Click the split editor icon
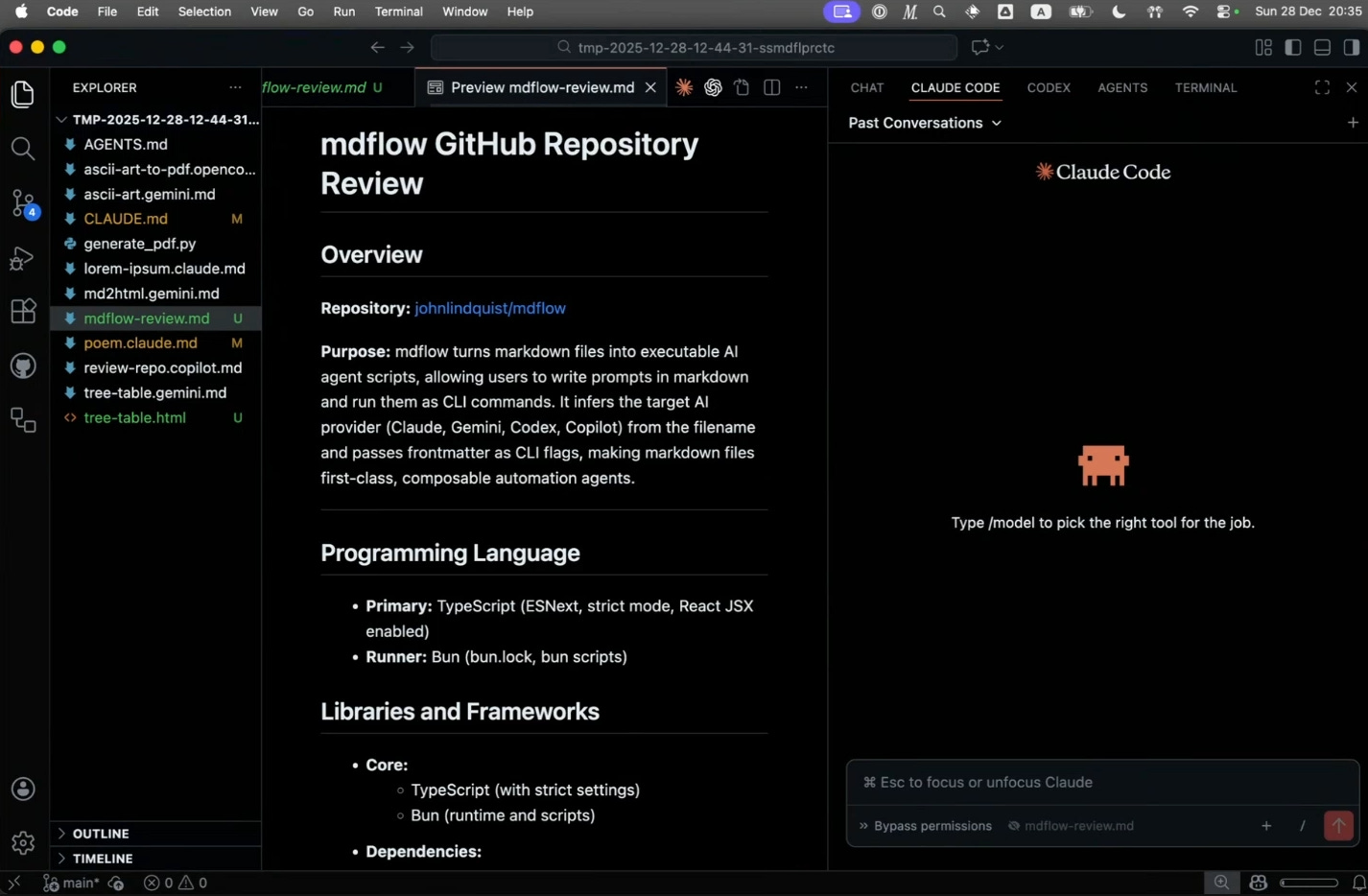This screenshot has width=1368, height=896. 771,87
